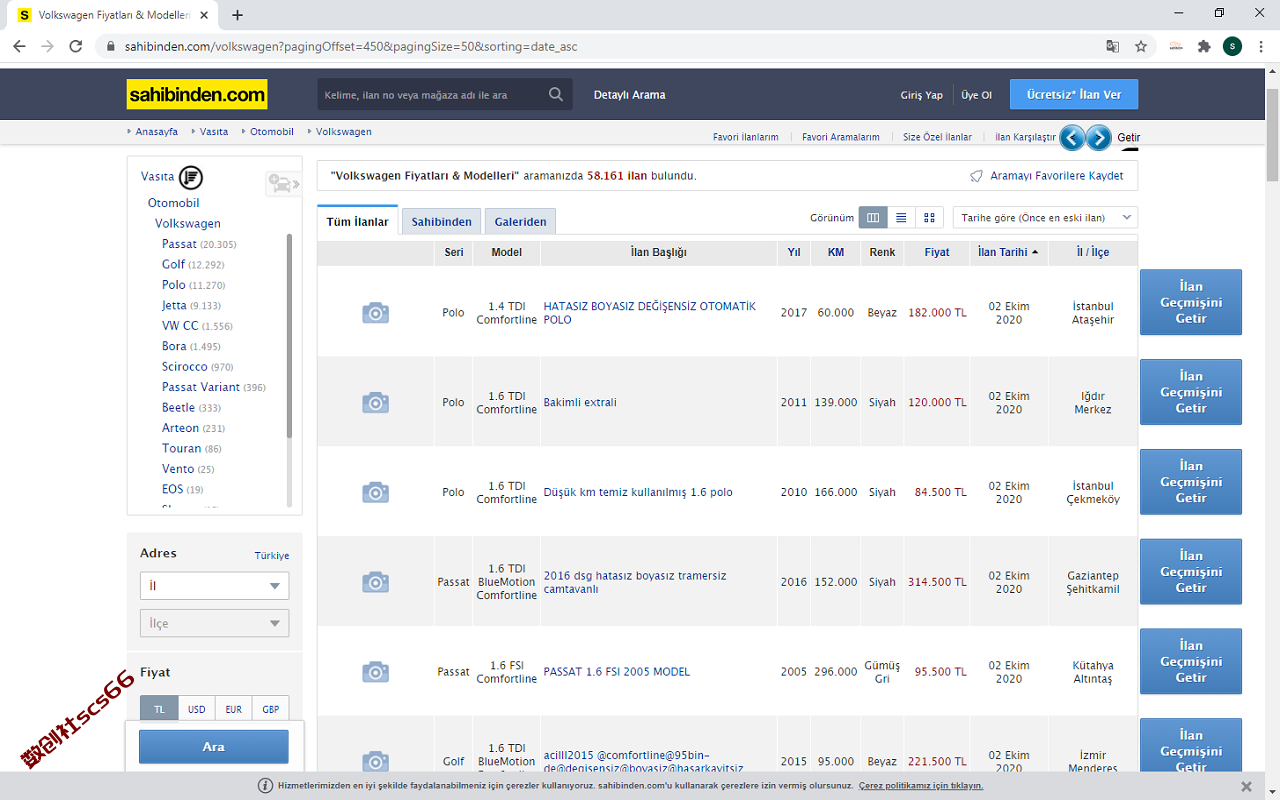
Task: Open Favori Aramalarım menu item
Action: [x=840, y=137]
